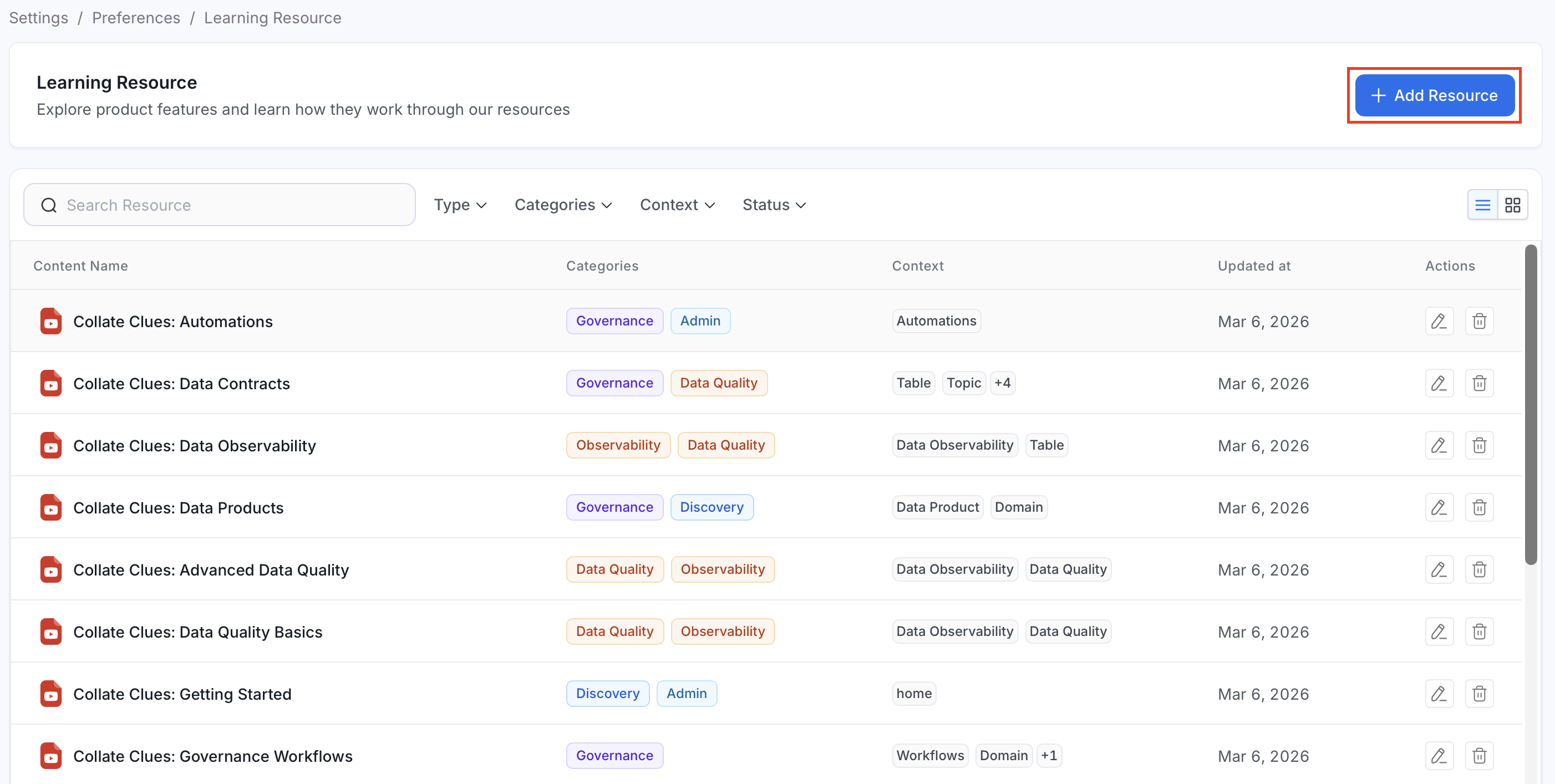Click video icon for Getting Started resource
This screenshot has height=784, width=1555.
(x=50, y=694)
